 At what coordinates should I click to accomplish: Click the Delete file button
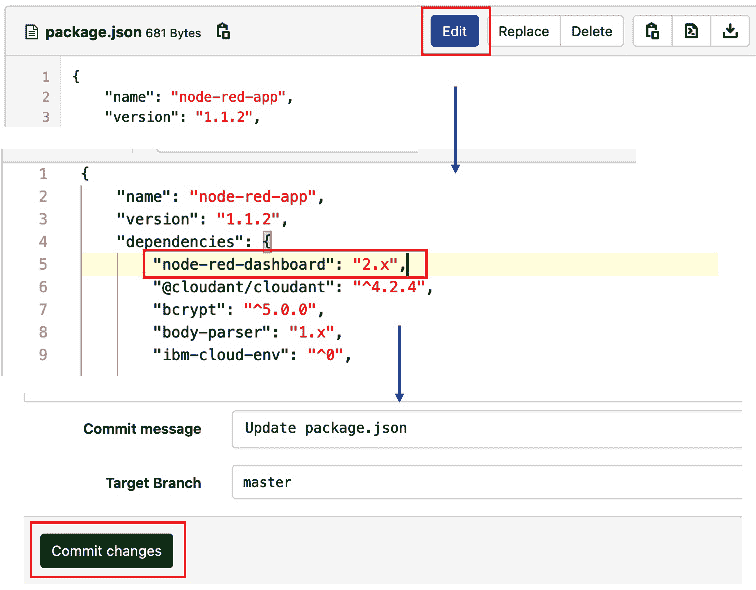pos(592,31)
